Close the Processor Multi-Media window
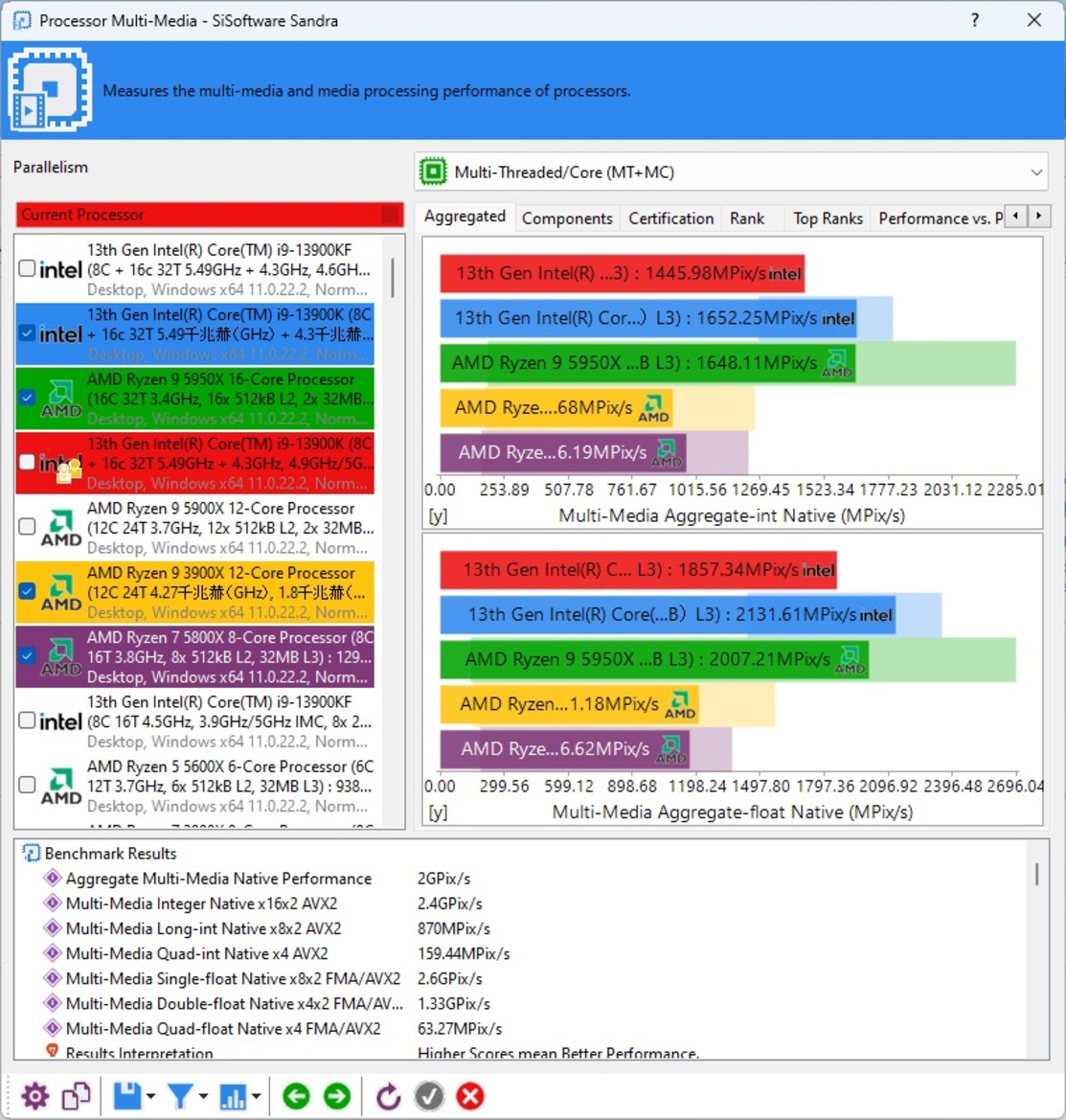The height and width of the screenshot is (1120, 1066). [1033, 20]
